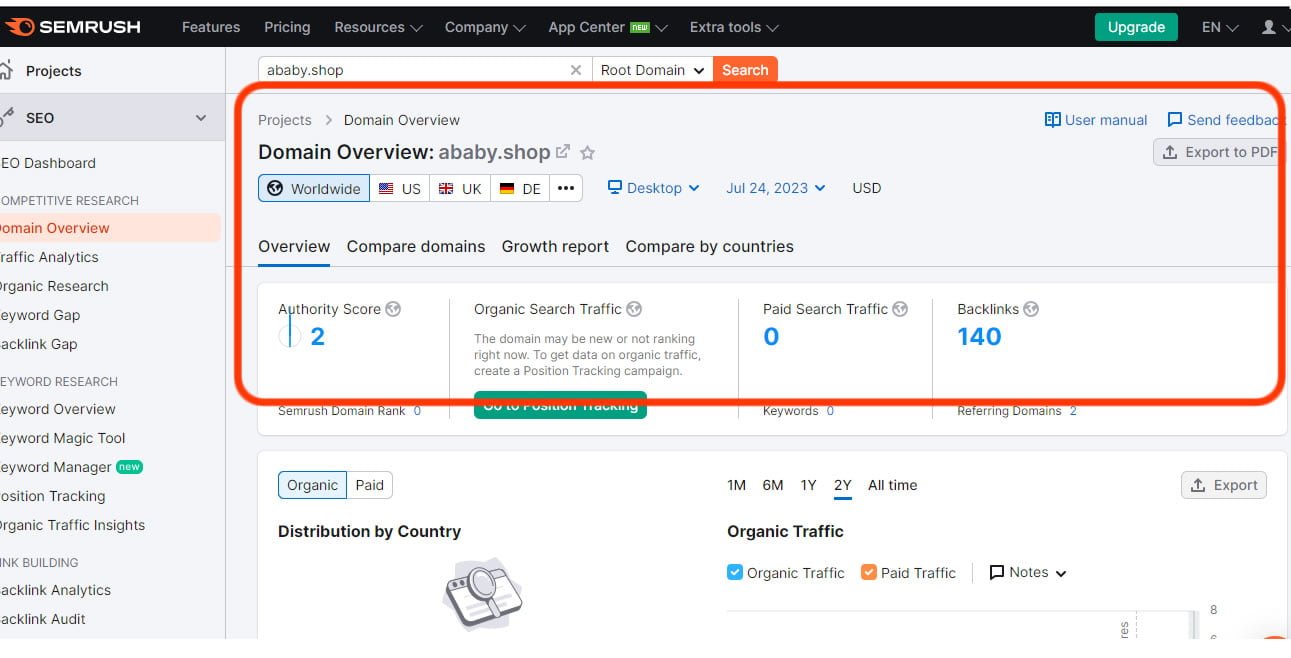The image size is (1291, 658).
Task: Click the Semrush logo
Action: point(72,27)
